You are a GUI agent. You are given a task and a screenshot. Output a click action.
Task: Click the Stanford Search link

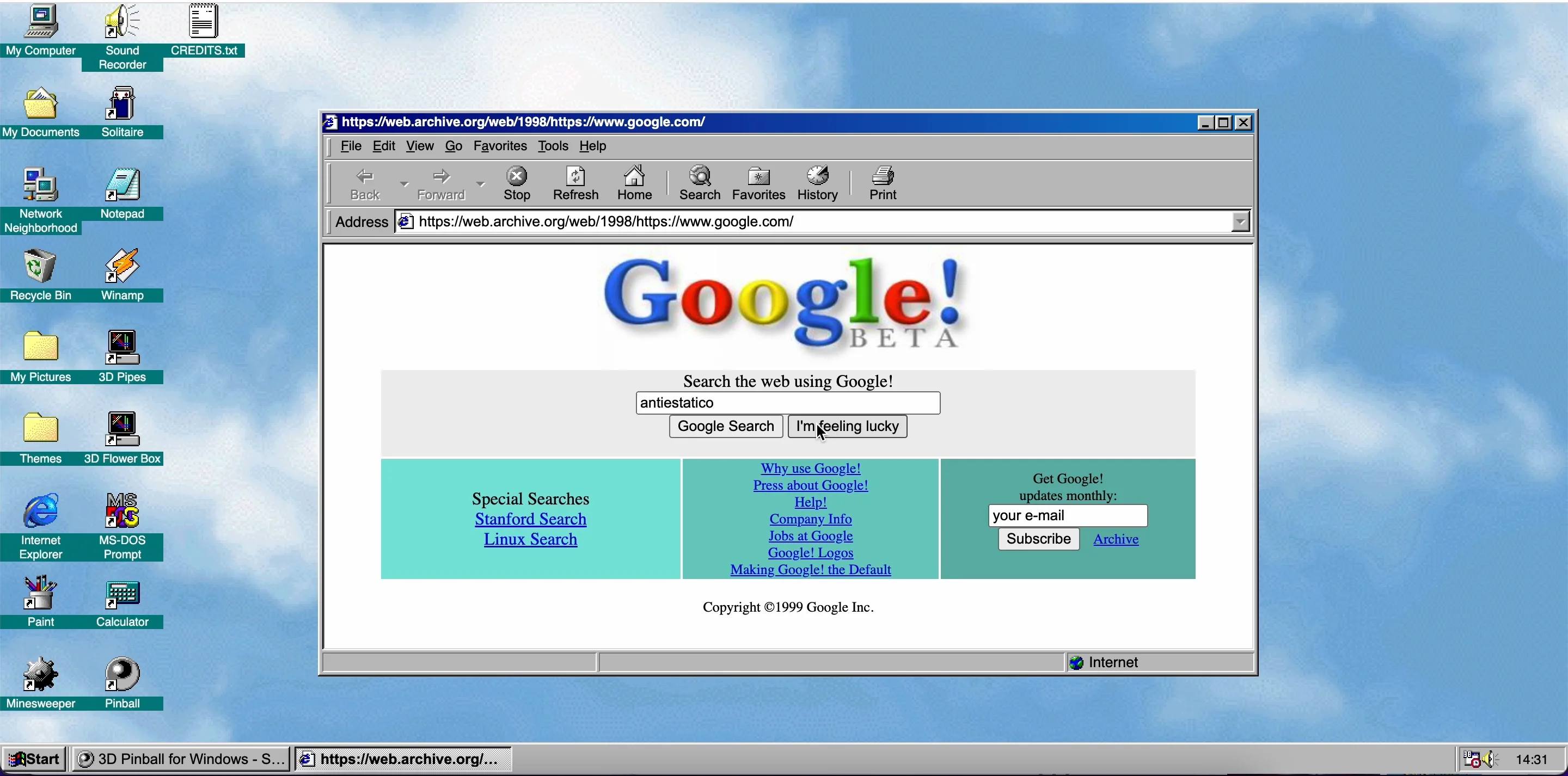pos(530,518)
